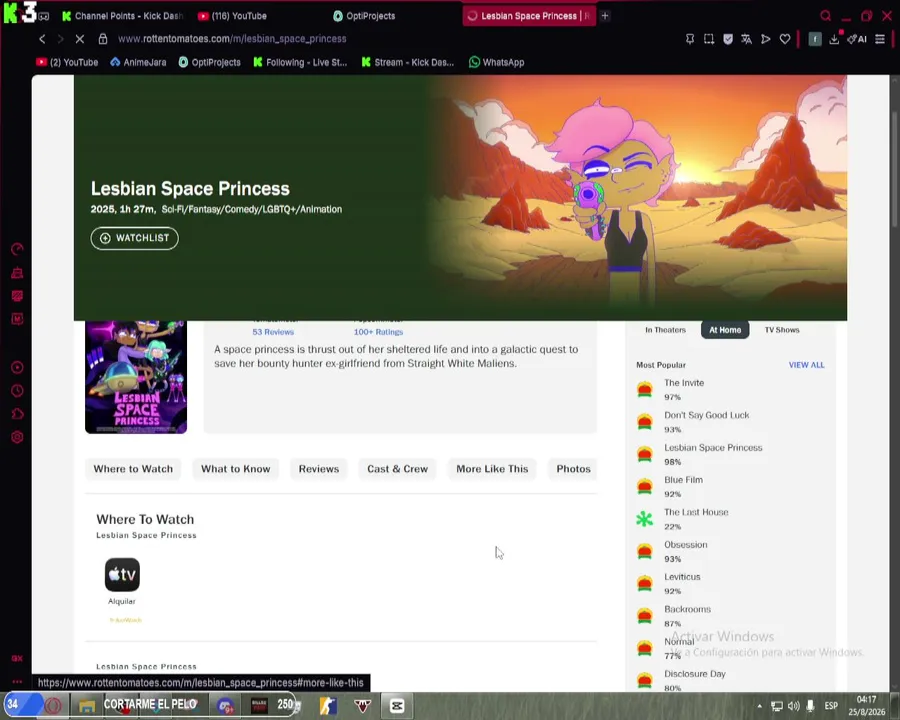This screenshot has height=720, width=900.
Task: Open the (2) YouTube bookmark
Action: (x=67, y=62)
